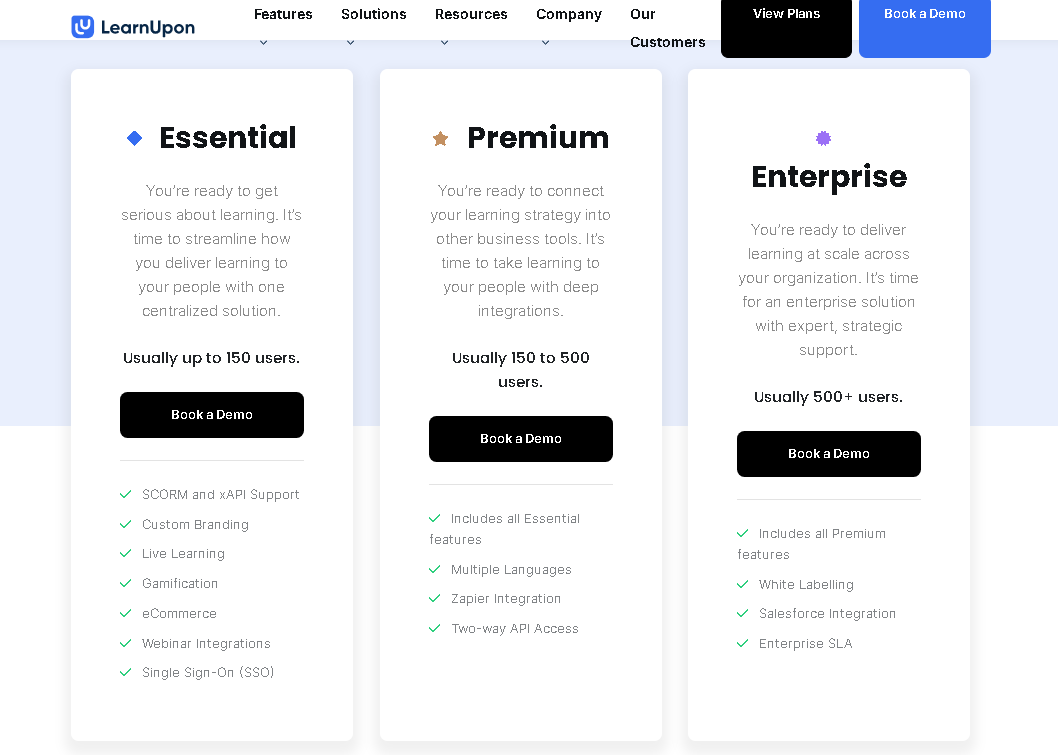This screenshot has width=1058, height=755.
Task: Click the checkmark beside Zapier Integration
Action: 435,598
